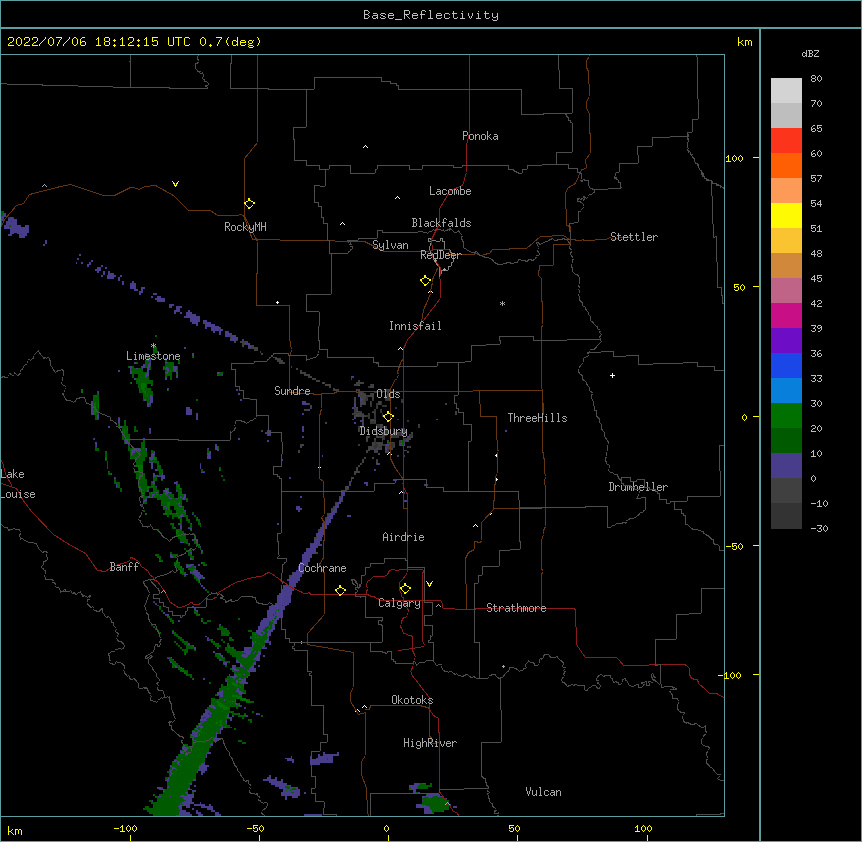Viewport: 862px width, 842px height.
Task: Select the Sylvan map label
Action: [x=390, y=245]
